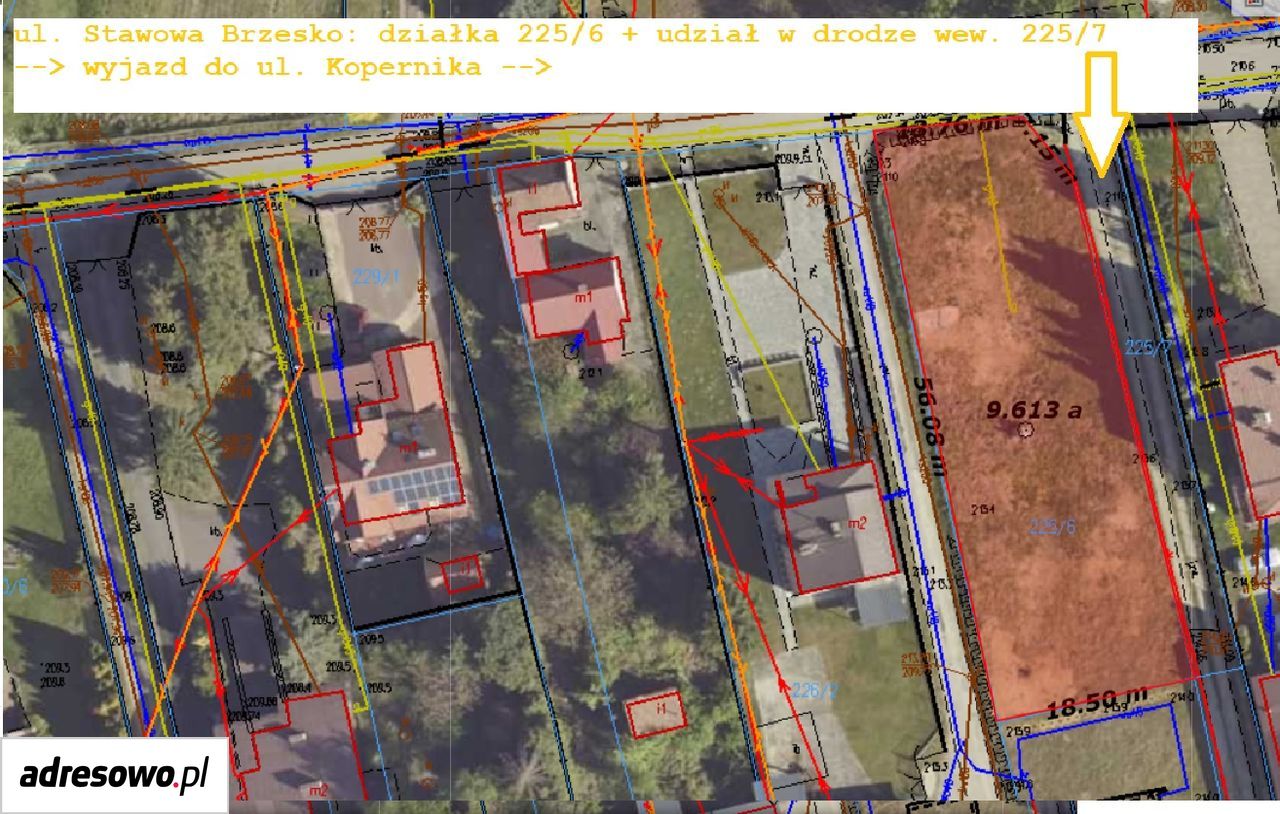1280x814 pixels.
Task: Click the yellow down arrow pointing to road 225/7
Action: tap(1103, 115)
